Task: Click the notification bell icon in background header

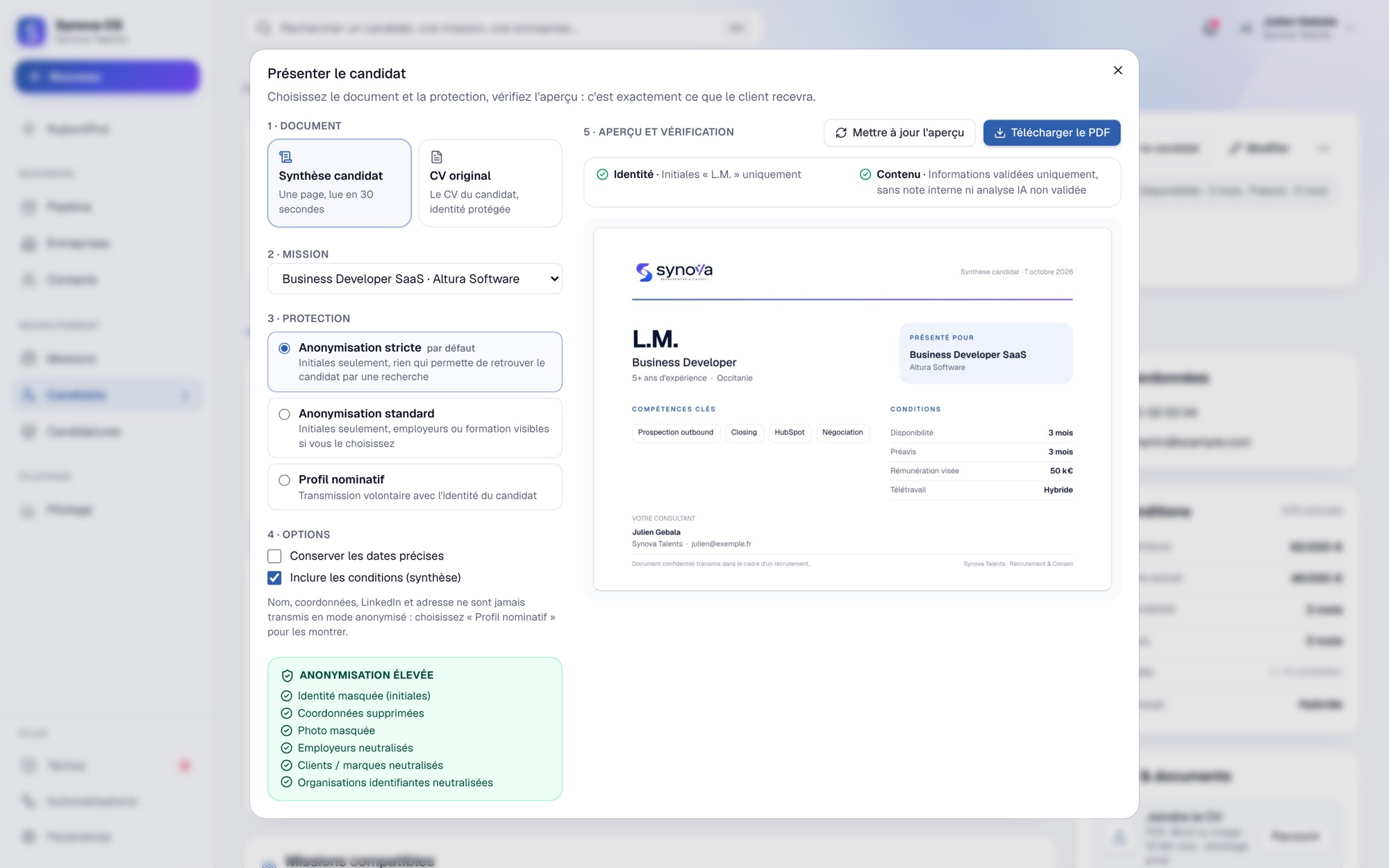Action: tap(1211, 28)
